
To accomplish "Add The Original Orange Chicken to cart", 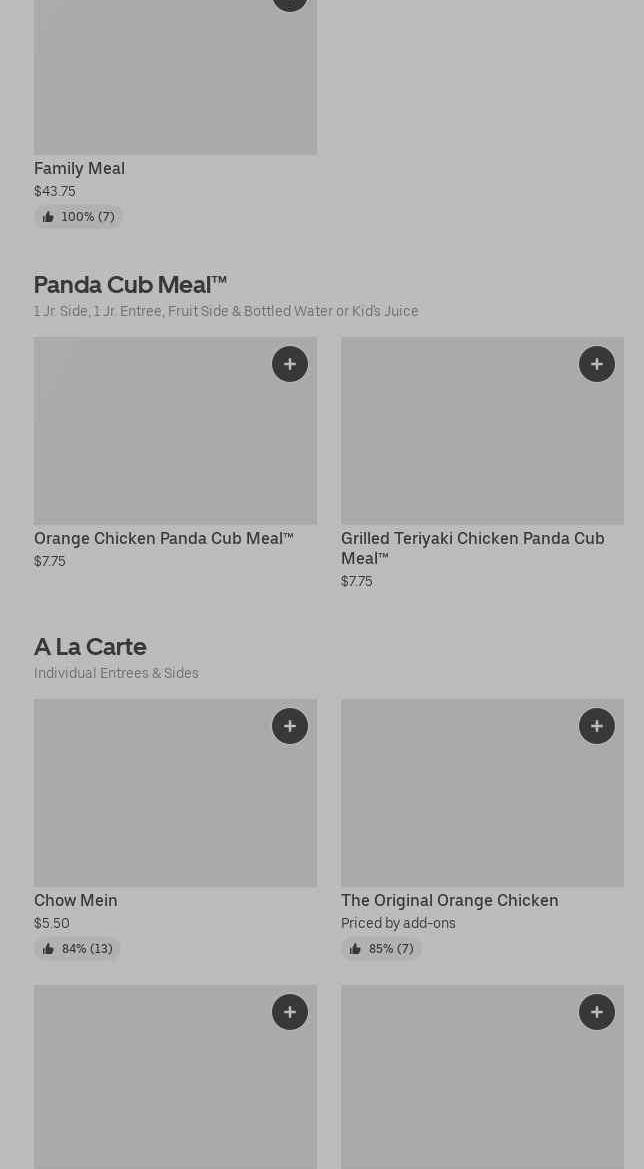I will click(x=597, y=726).
